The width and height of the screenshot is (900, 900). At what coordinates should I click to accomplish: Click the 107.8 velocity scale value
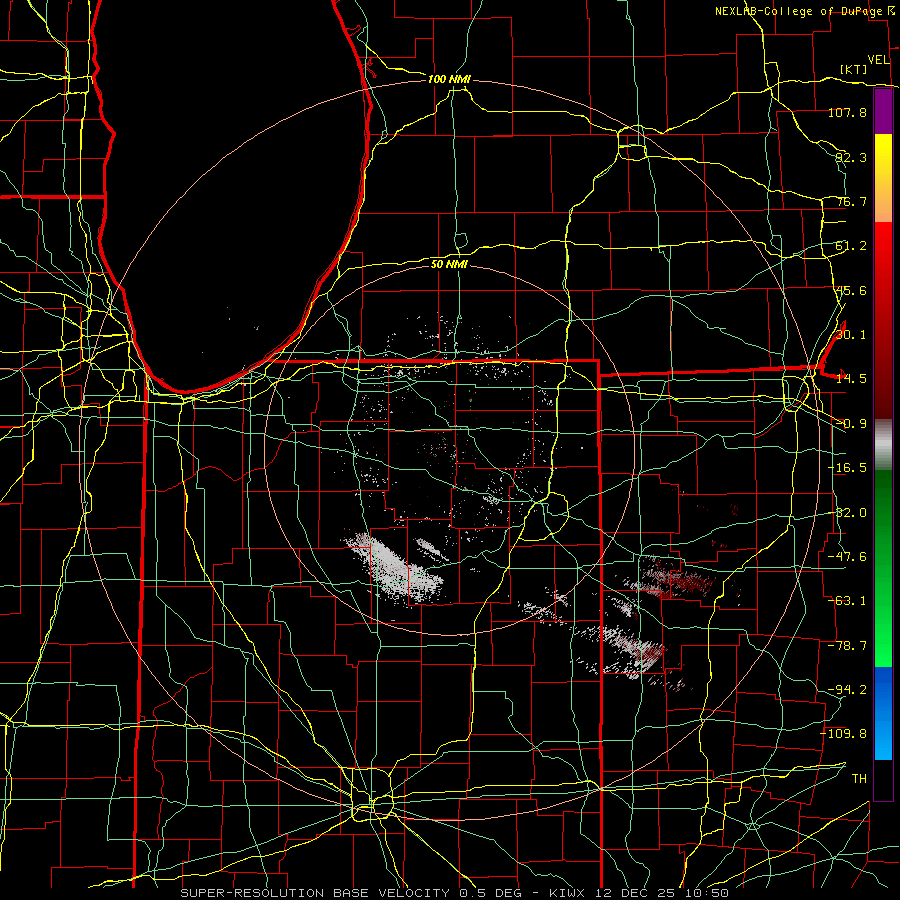click(x=847, y=112)
